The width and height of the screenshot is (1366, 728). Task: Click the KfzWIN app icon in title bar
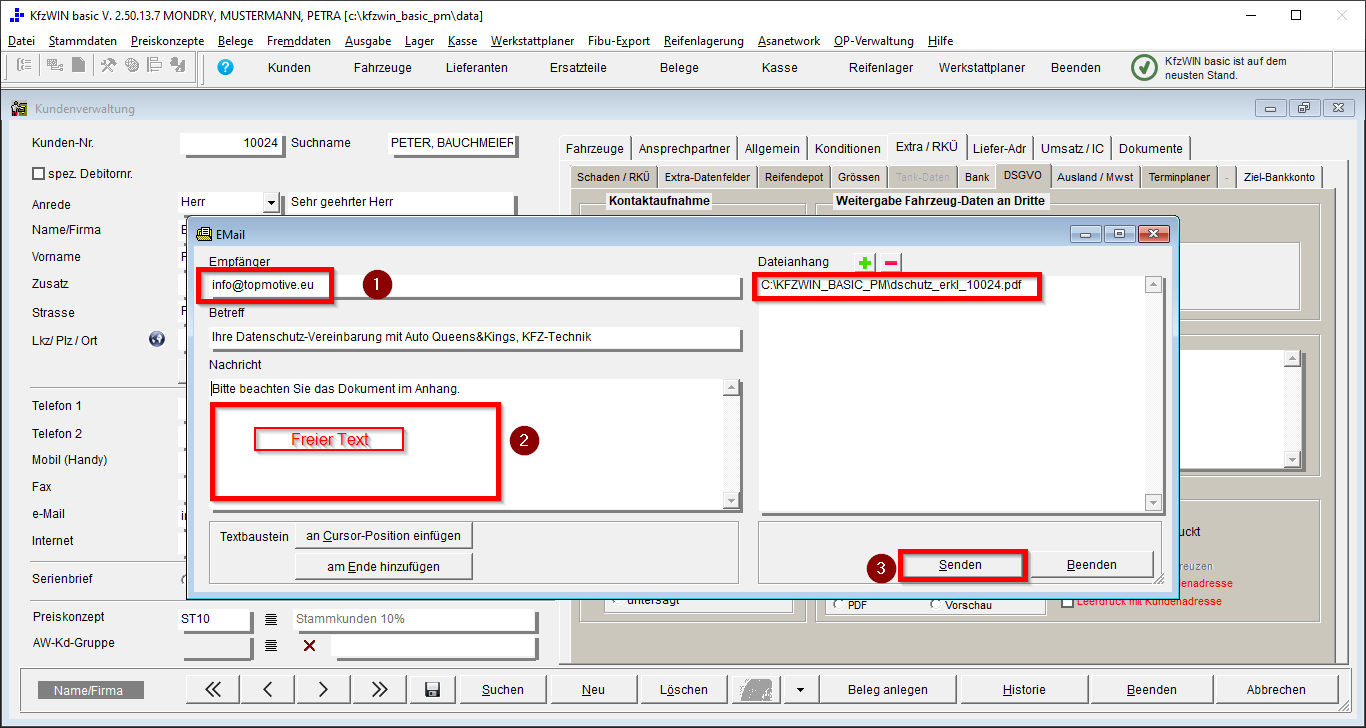click(15, 16)
